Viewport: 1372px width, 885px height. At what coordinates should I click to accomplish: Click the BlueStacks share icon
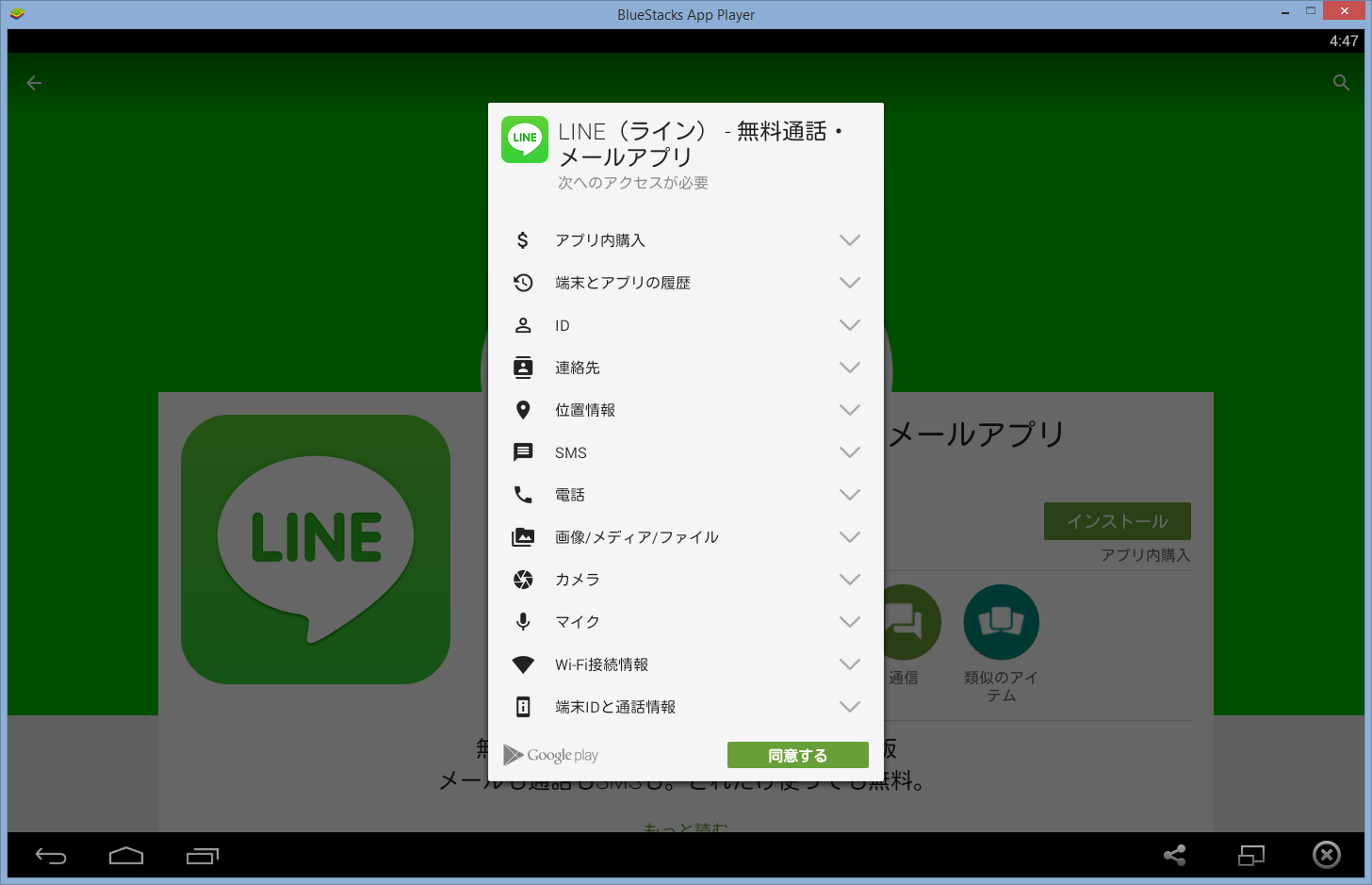pyautogui.click(x=1174, y=856)
